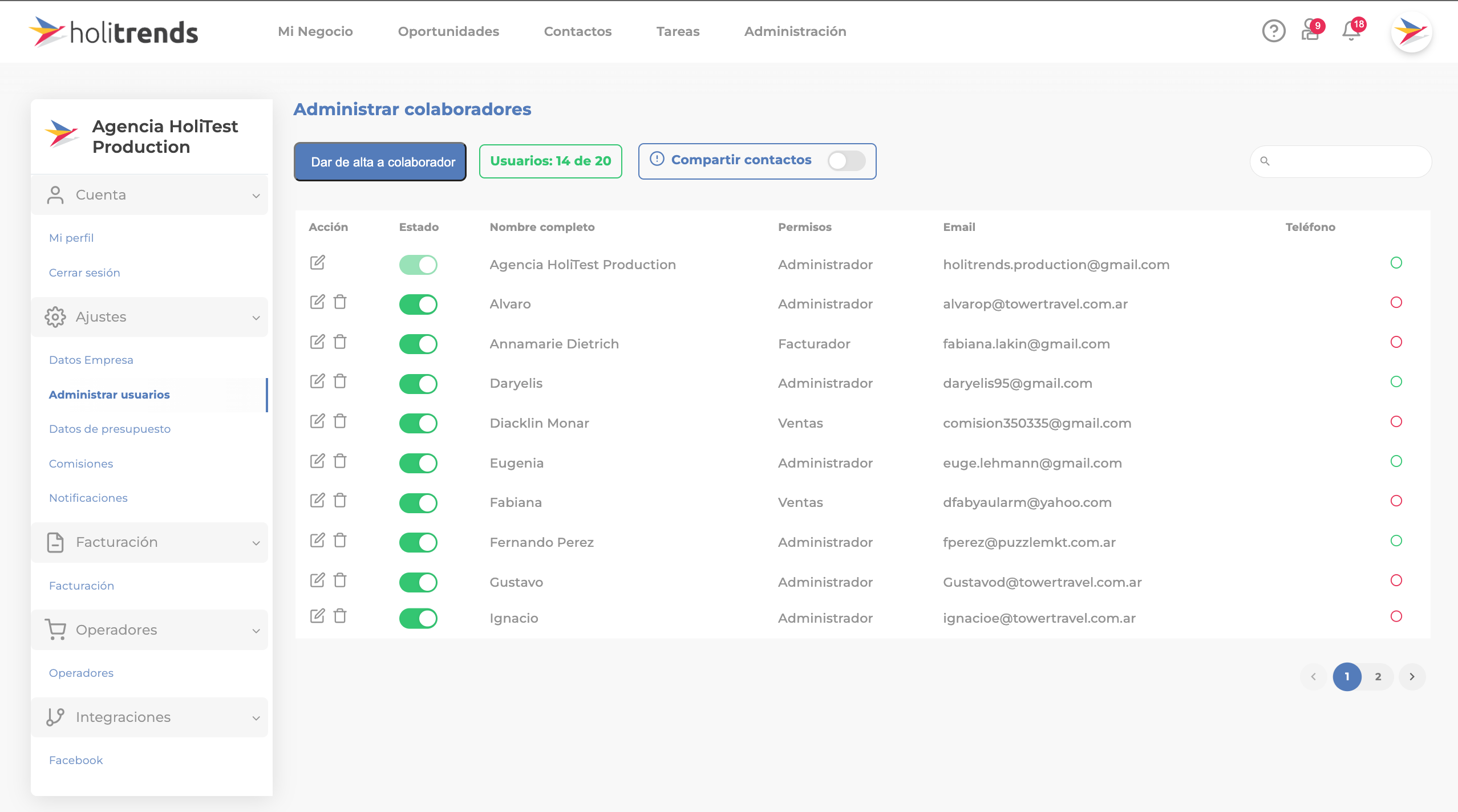Edit the Daryelis collaborator
The width and height of the screenshot is (1458, 812).
tap(317, 381)
